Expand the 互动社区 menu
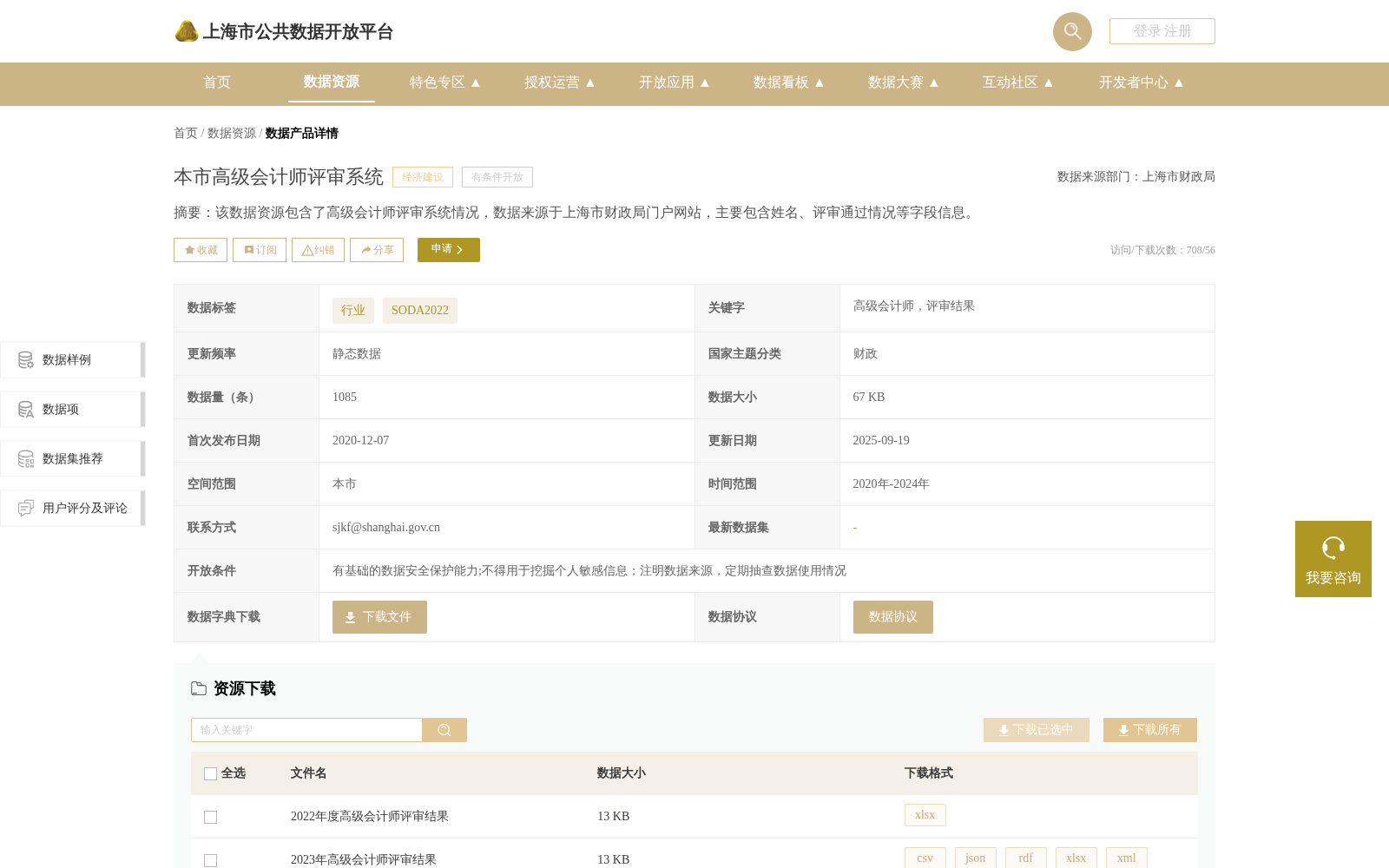 pyautogui.click(x=1017, y=82)
